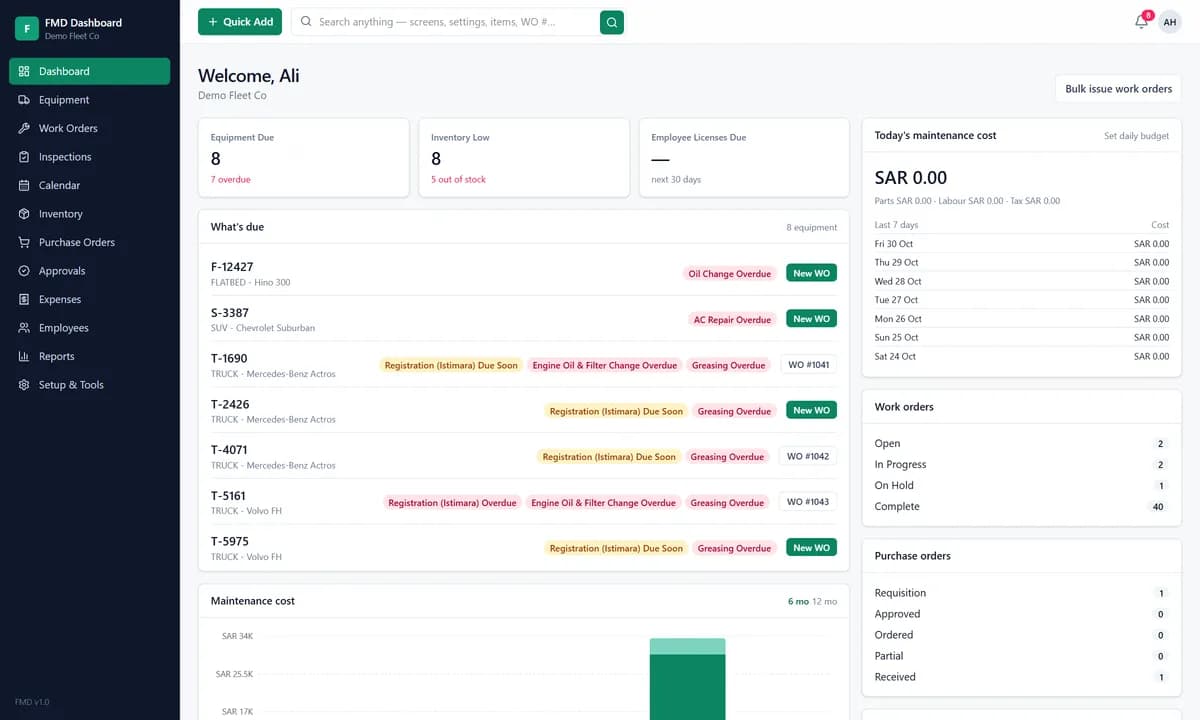Open the AH user avatar menu
1200x720 pixels.
pyautogui.click(x=1170, y=22)
